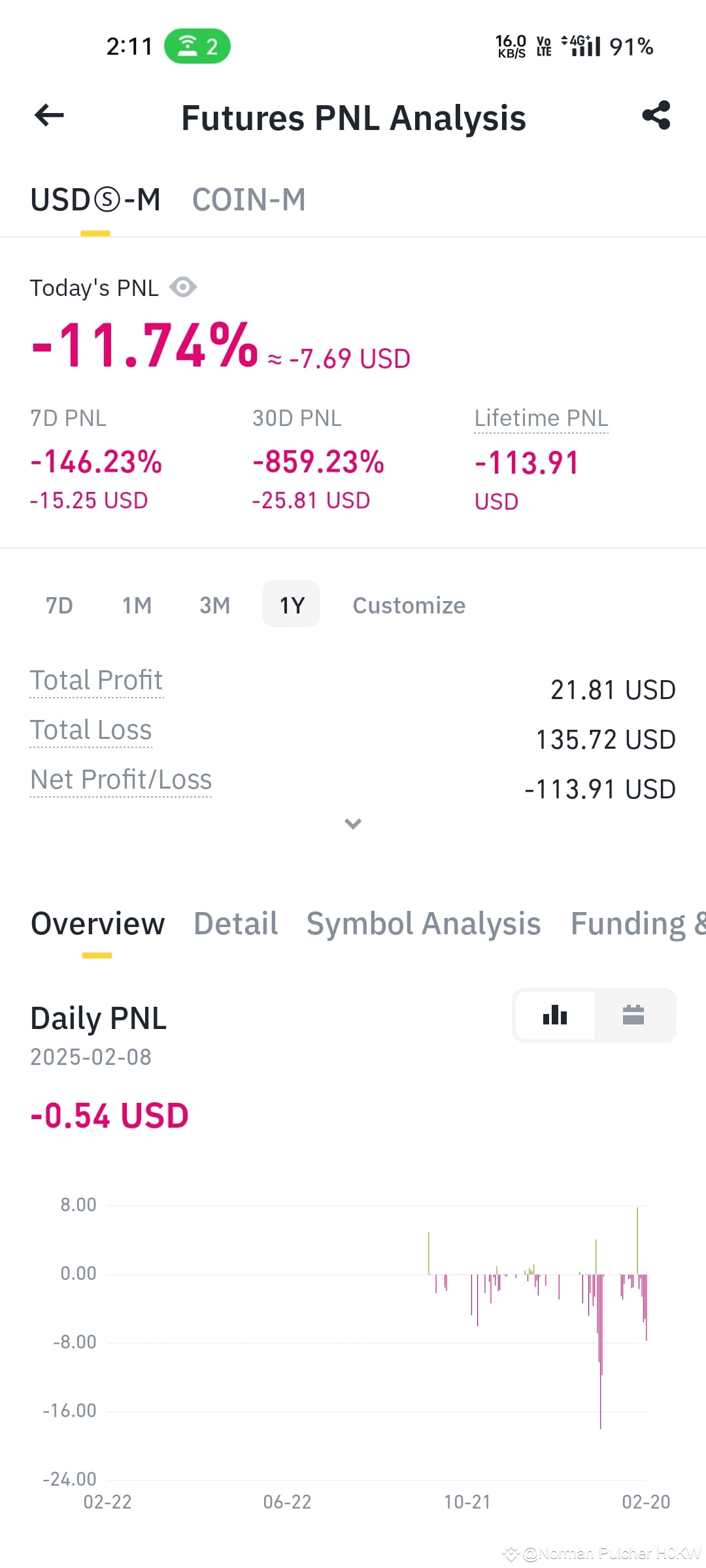The width and height of the screenshot is (706, 1568).
Task: Select the 7D time range
Action: pos(59,605)
